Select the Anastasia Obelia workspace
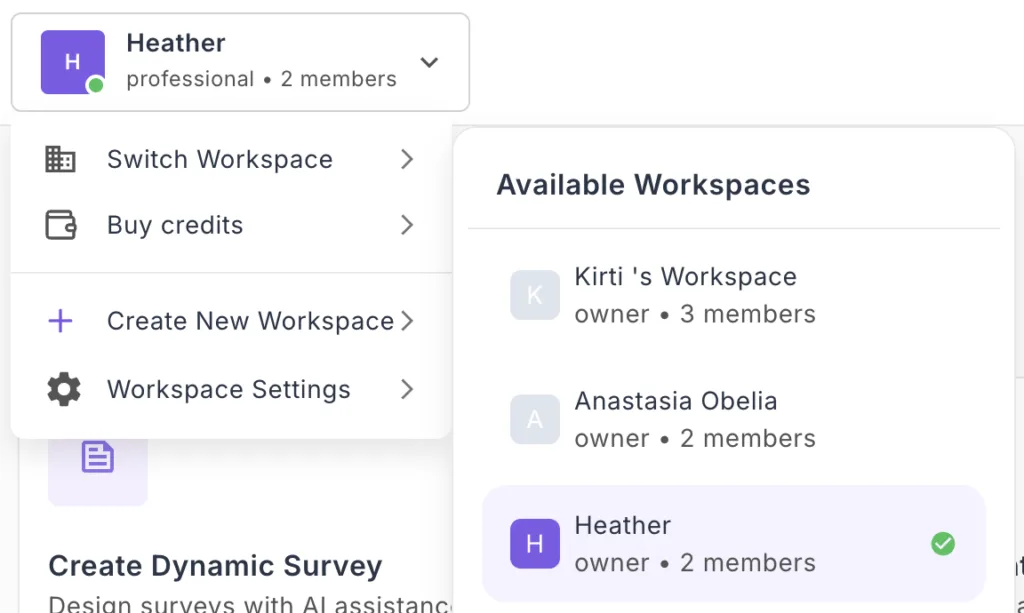Viewport: 1024px width, 613px height. point(675,401)
